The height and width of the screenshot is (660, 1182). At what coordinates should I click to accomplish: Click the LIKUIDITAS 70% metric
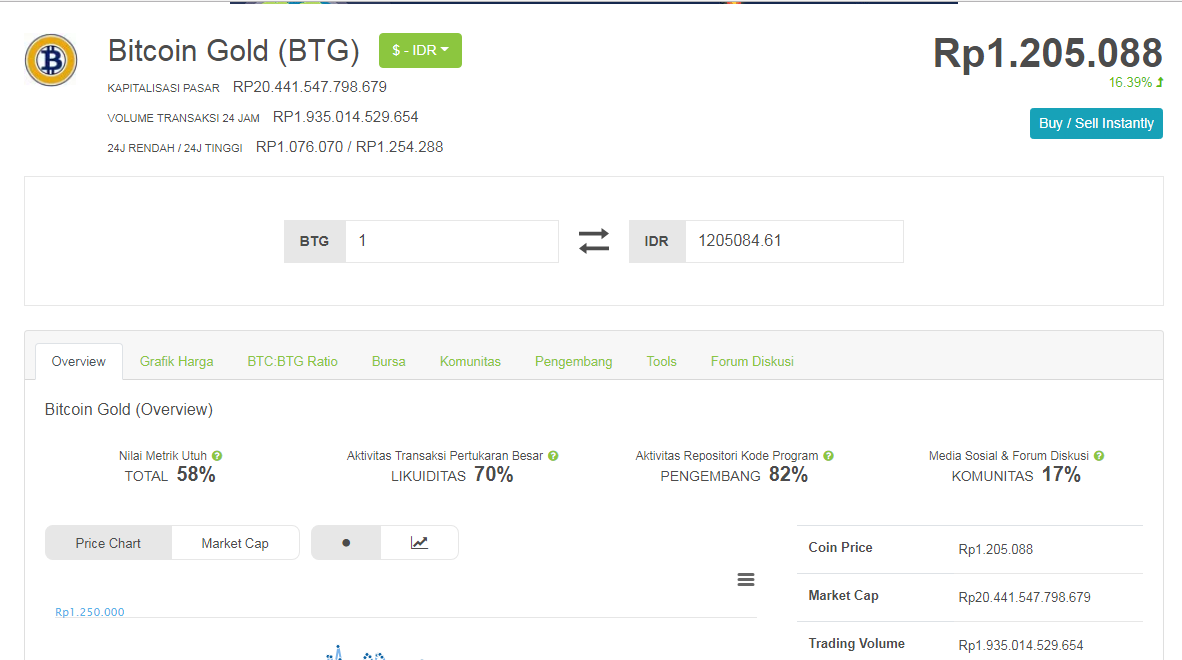[x=452, y=475]
